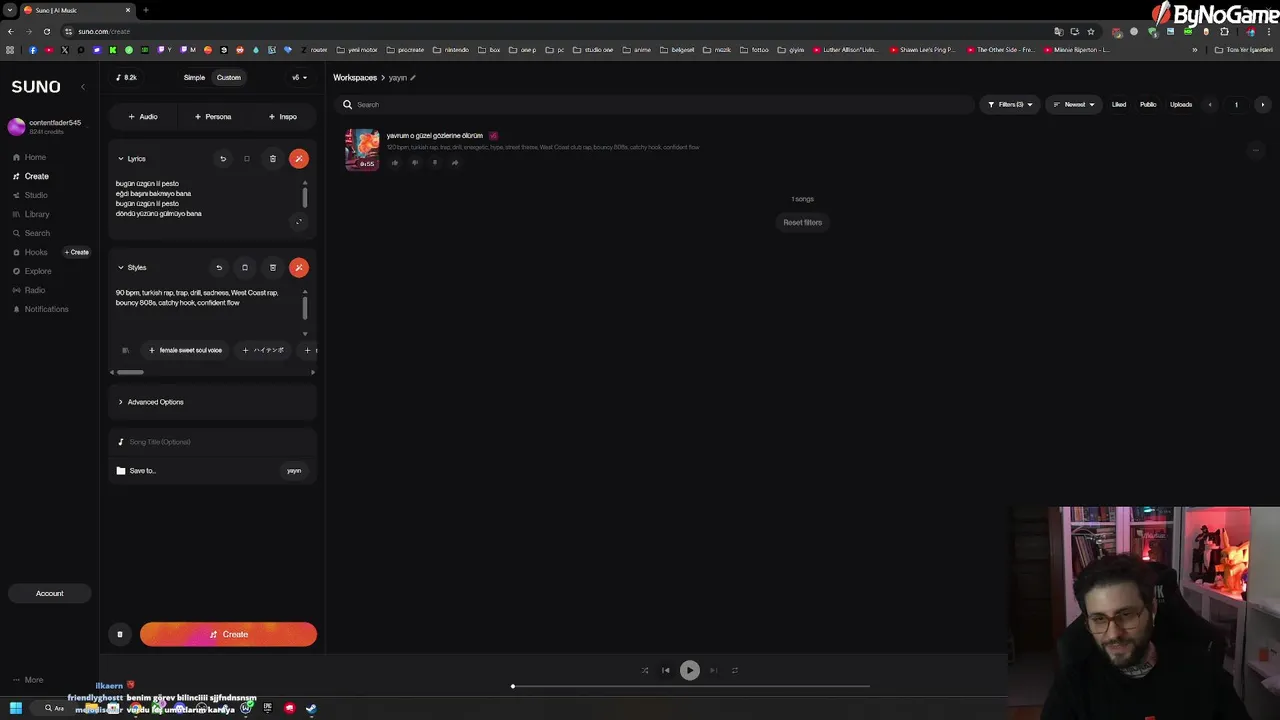Screen dimensions: 1280x720
Task: Share the song using the arrow icon
Action: click(x=455, y=162)
